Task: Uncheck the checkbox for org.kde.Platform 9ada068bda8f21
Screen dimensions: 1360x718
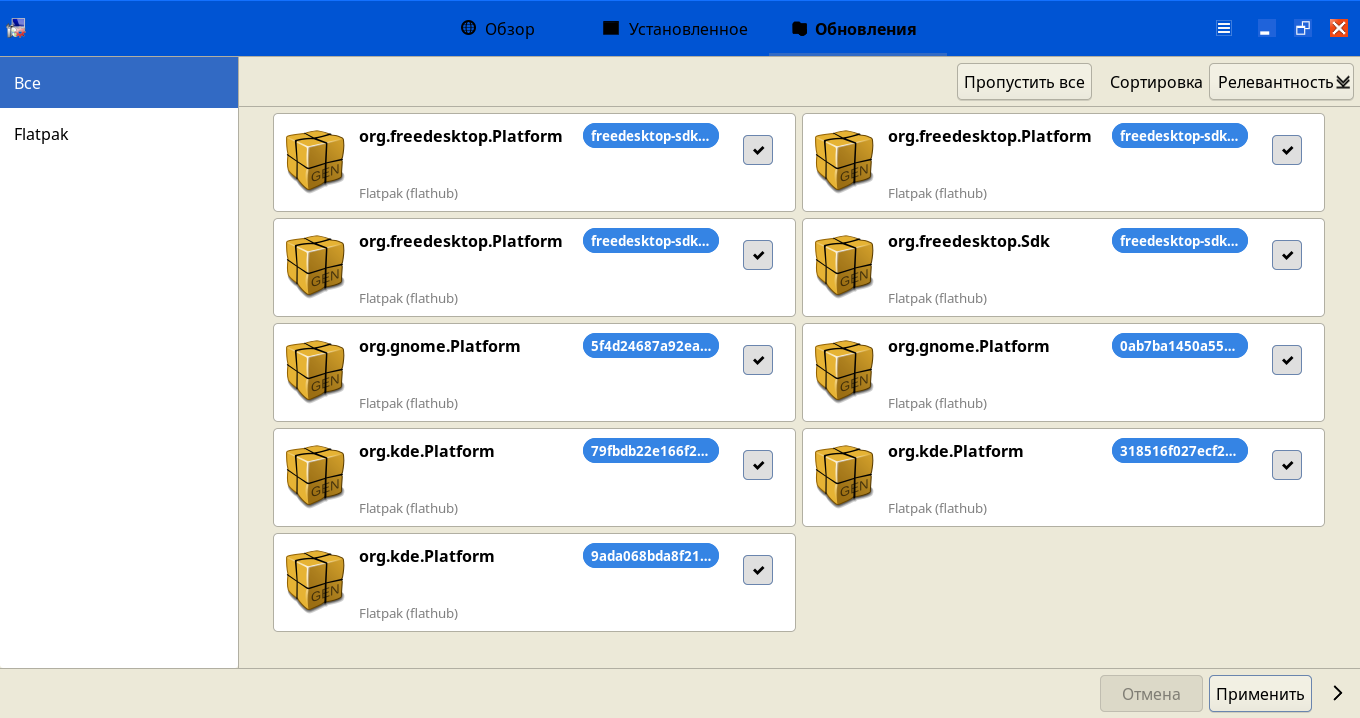Action: coord(758,570)
